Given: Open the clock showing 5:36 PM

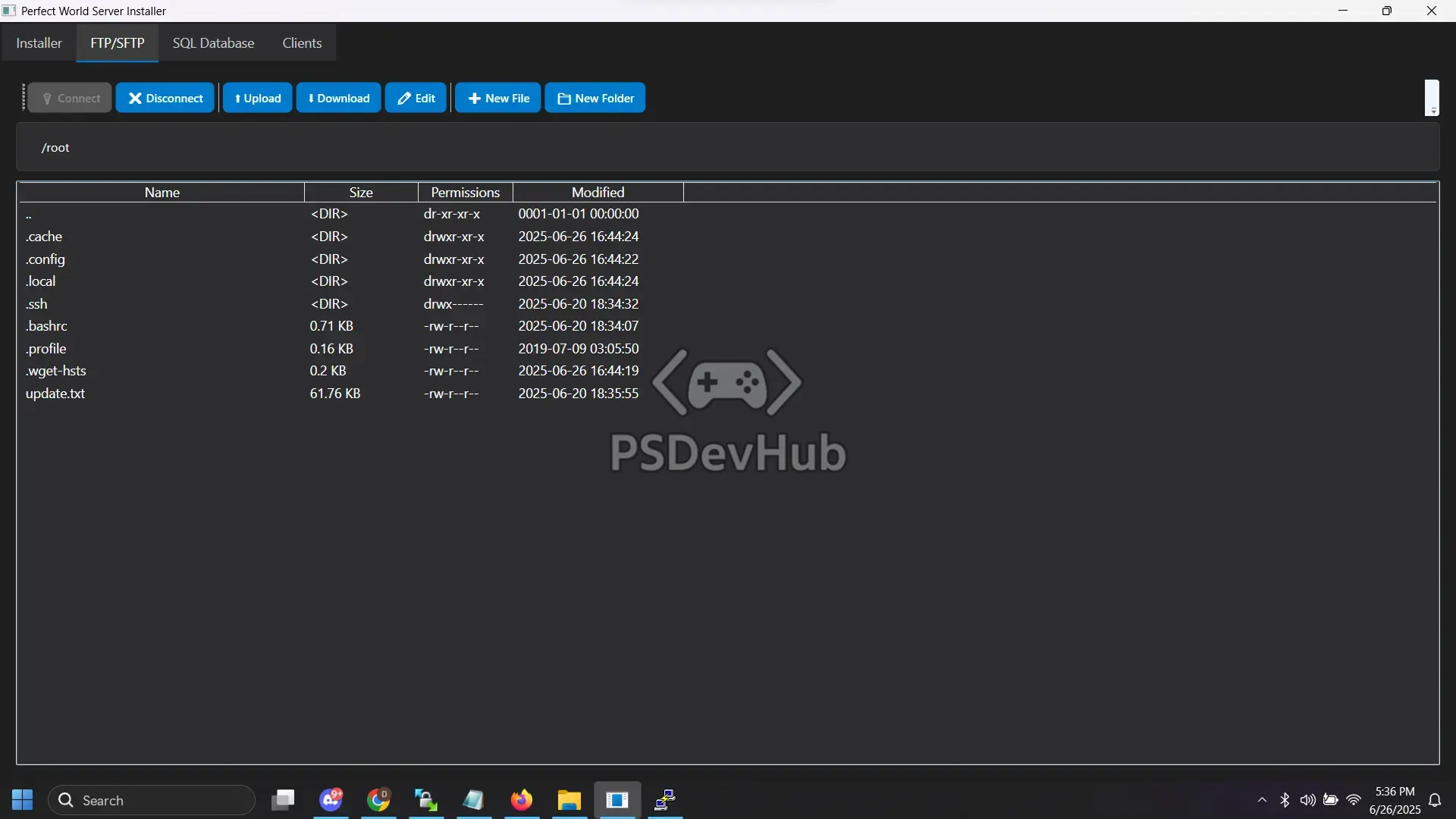Looking at the screenshot, I should coord(1395,800).
